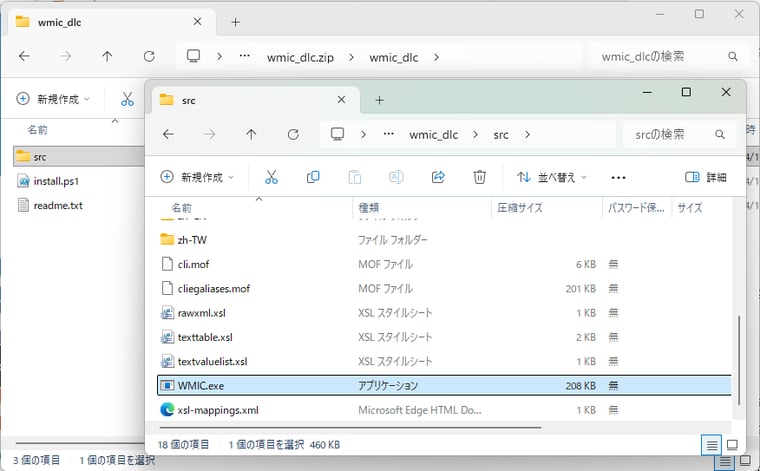Viewport: 760px width, 471px height.
Task: Expand chevron after wmic_dlc.zip in back window
Action: [x=351, y=58]
